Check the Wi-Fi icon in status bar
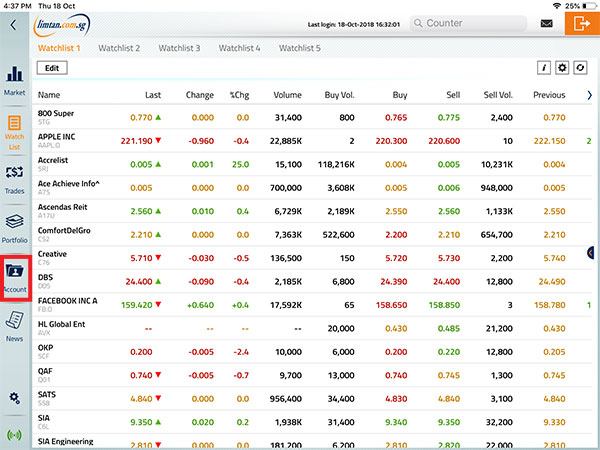 point(557,6)
